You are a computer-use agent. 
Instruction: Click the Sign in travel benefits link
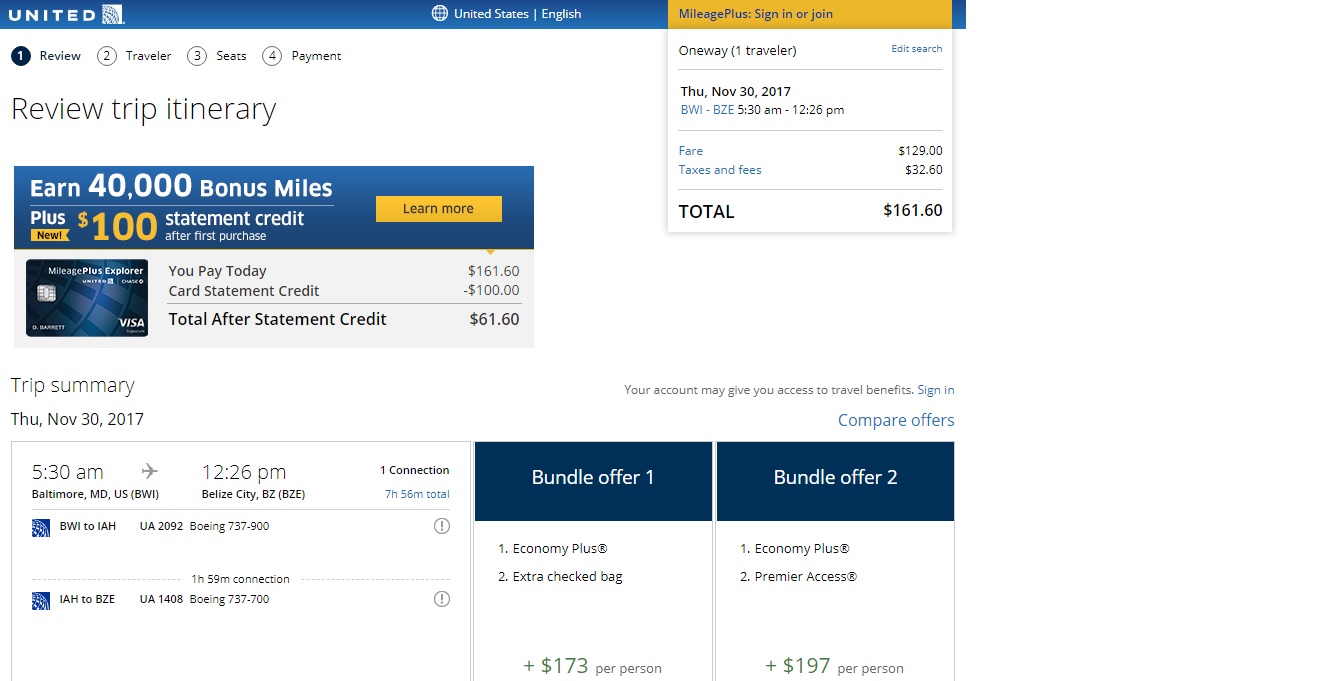pos(936,390)
